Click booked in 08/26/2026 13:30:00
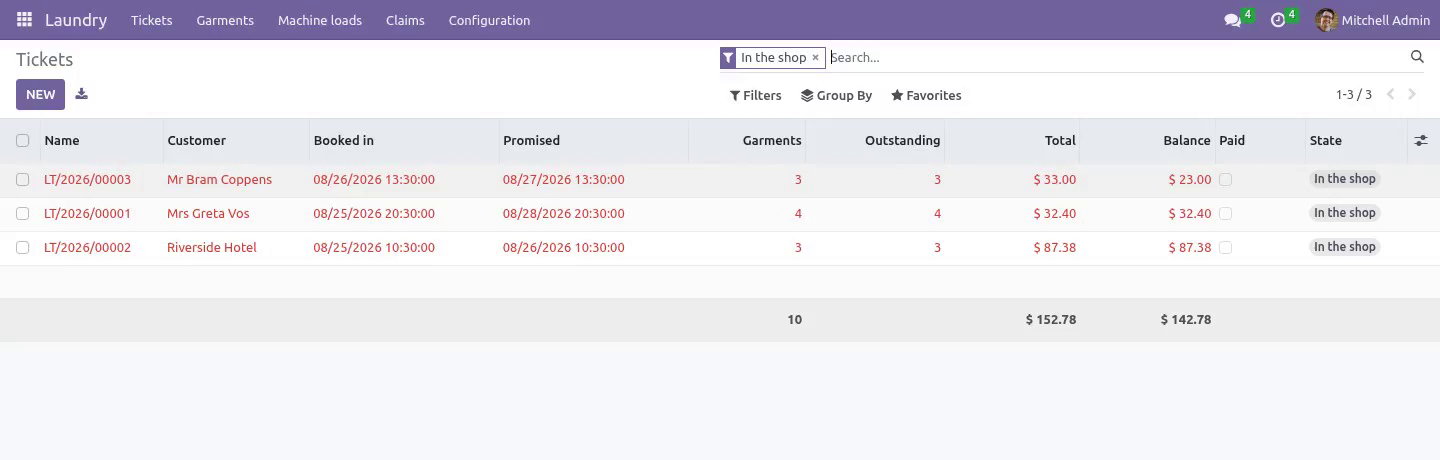1440x460 pixels. coord(374,180)
